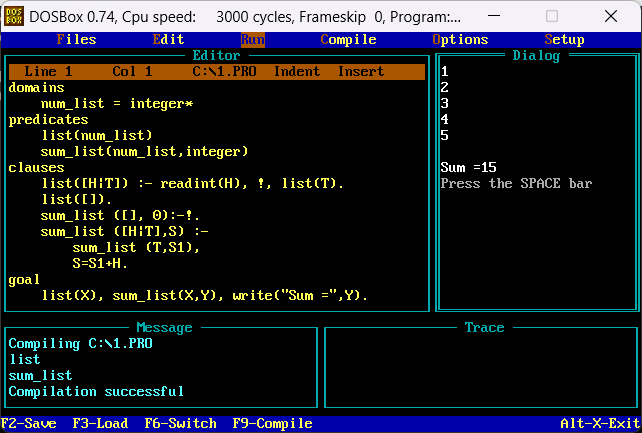Image resolution: width=642 pixels, height=433 pixels.
Task: Click Alt-X-Exit in the status bar
Action: 600,424
